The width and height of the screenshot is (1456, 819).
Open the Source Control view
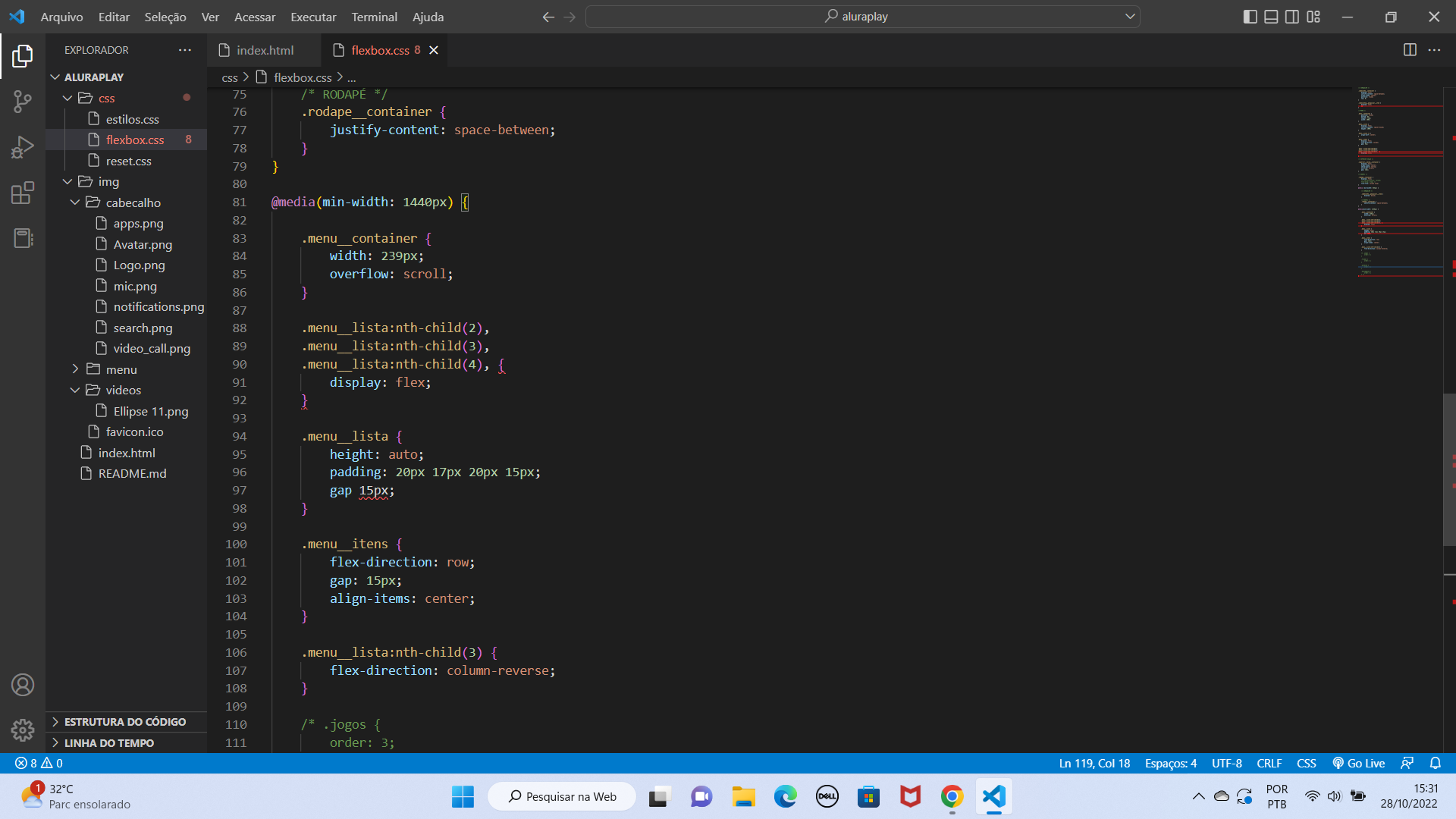tap(23, 102)
